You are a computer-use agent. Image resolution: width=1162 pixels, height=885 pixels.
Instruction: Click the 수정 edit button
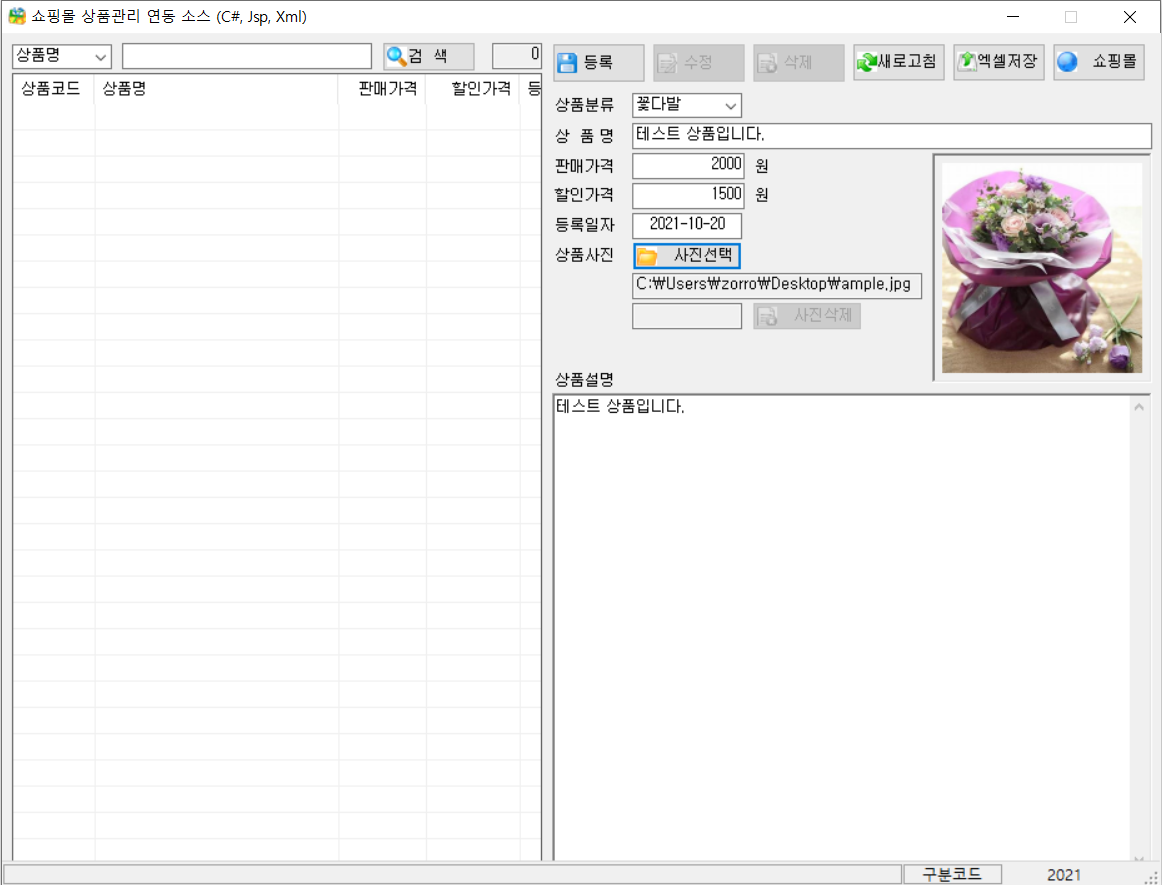point(699,63)
